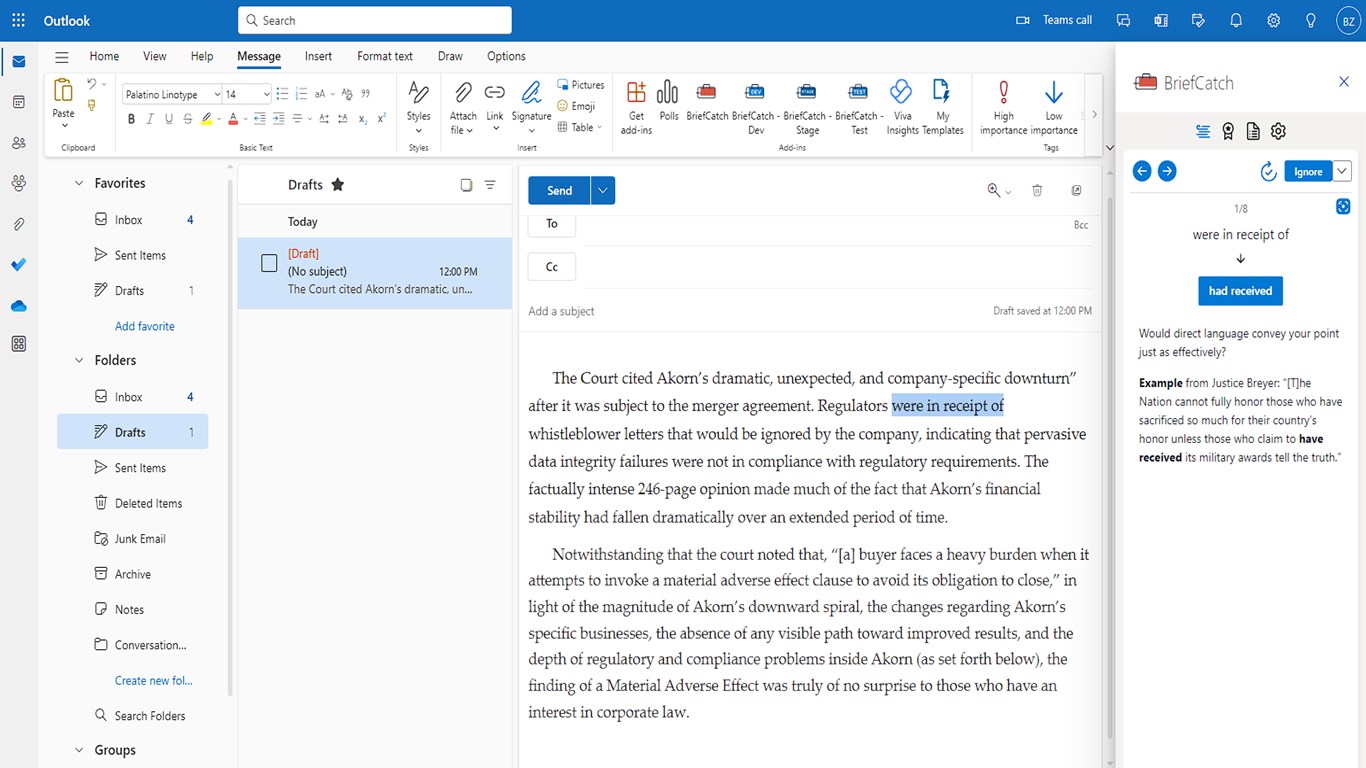
Task: Open People in the left rail
Action: [18, 143]
